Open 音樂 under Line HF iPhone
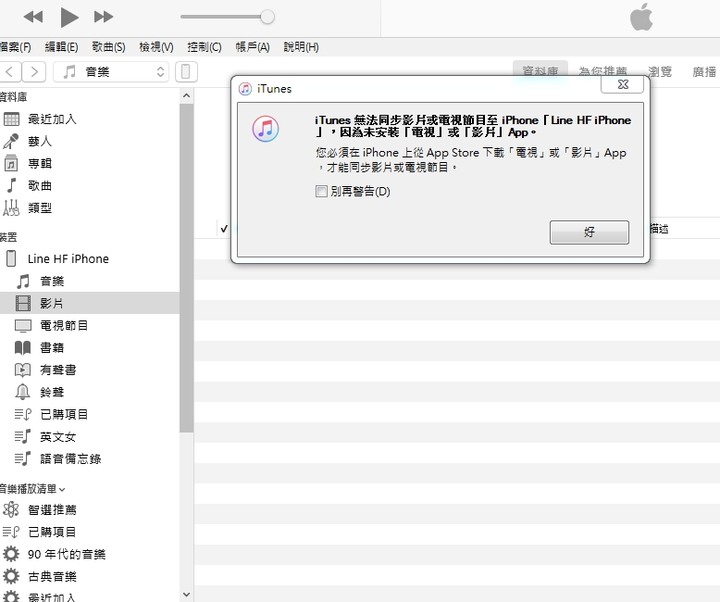The image size is (720, 602). (x=90, y=281)
